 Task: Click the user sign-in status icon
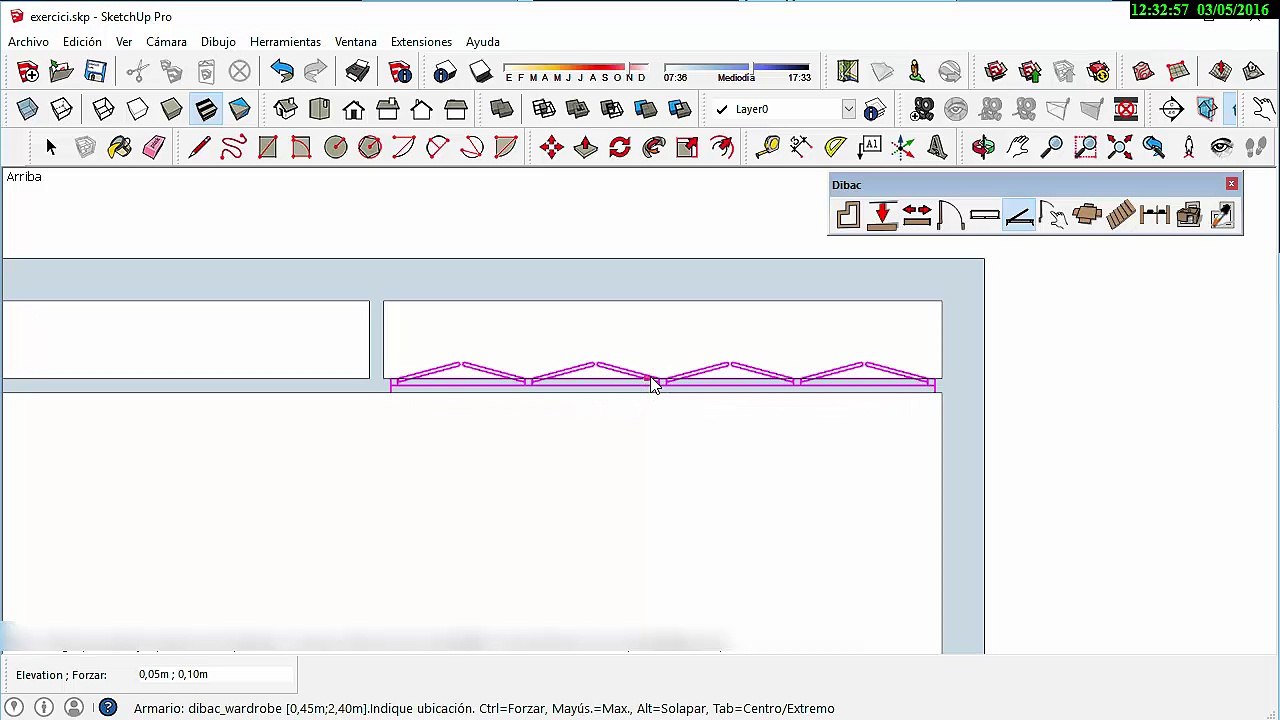73,708
